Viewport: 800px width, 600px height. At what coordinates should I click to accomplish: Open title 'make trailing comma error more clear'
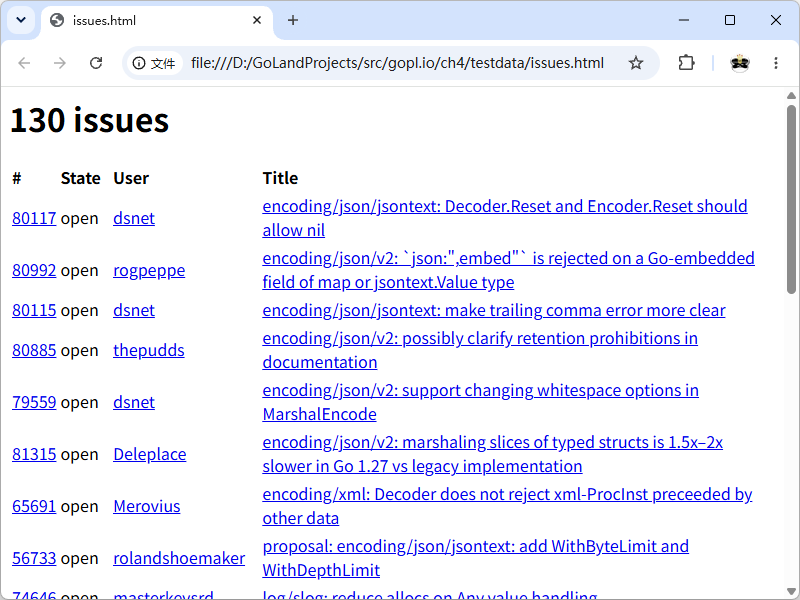point(494,310)
